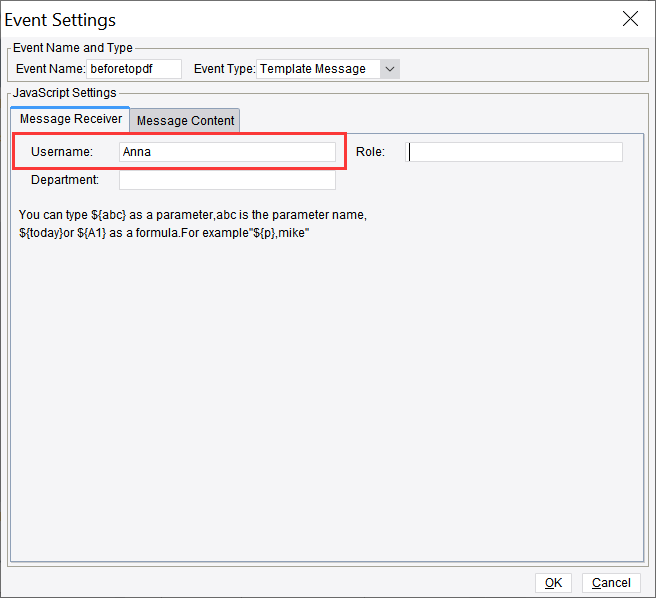The image size is (656, 598).
Task: Click the Username field containing Anna
Action: [227, 152]
